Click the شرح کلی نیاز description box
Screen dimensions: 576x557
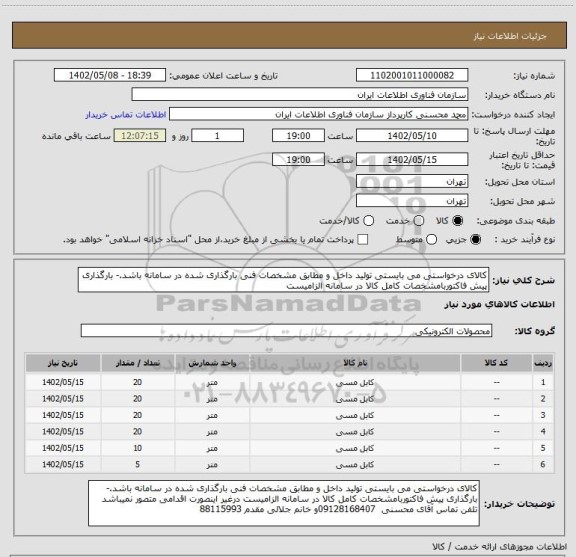[x=284, y=280]
